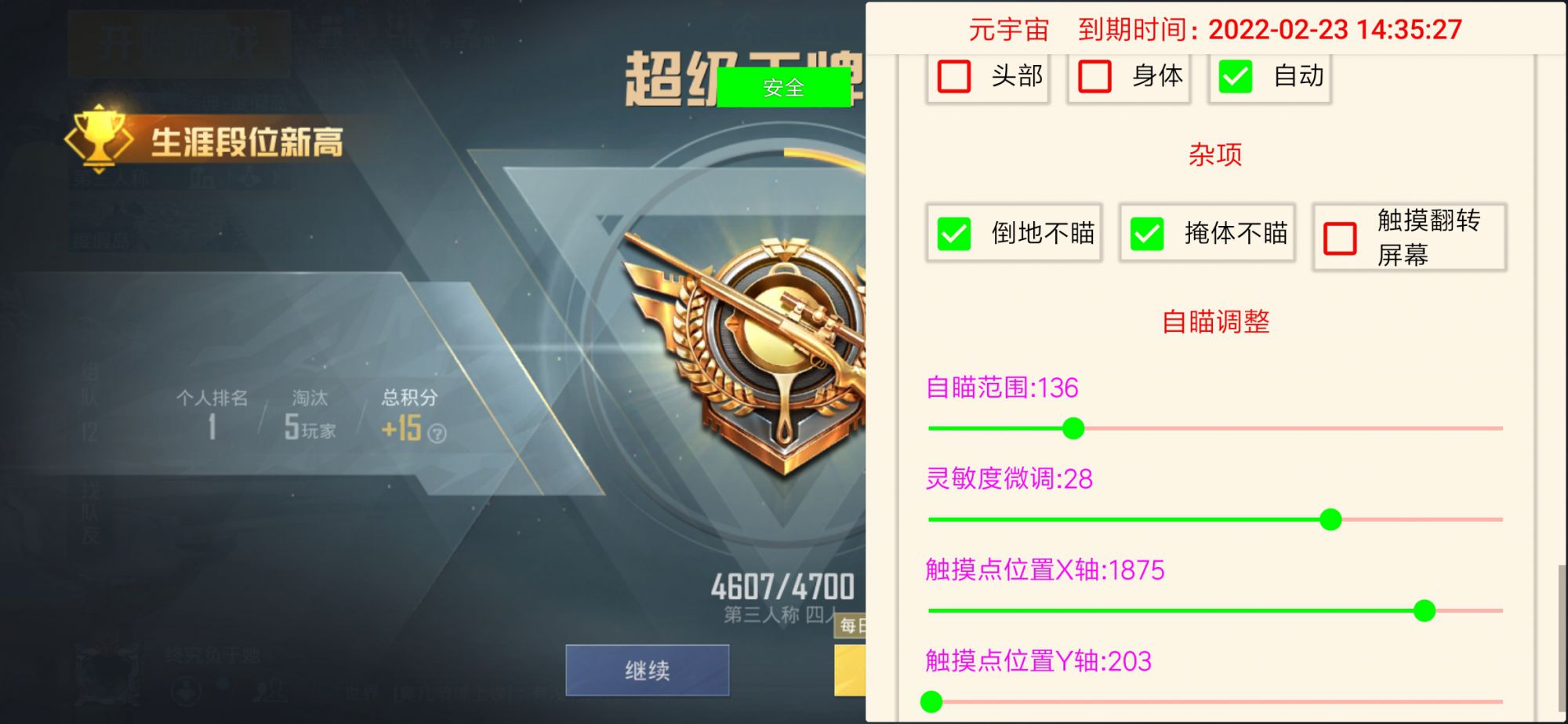Click the 触摸点位置X轴 slider handle
Screen dimensions: 1568x724
(x=1425, y=610)
